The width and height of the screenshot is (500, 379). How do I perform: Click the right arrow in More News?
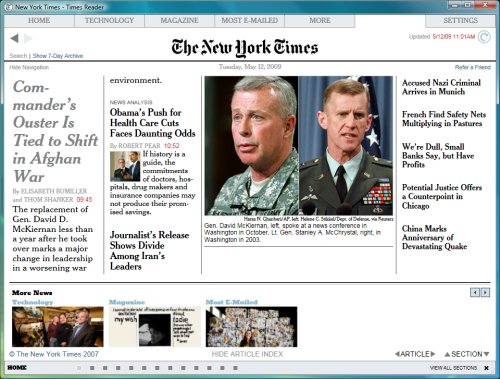[485, 292]
